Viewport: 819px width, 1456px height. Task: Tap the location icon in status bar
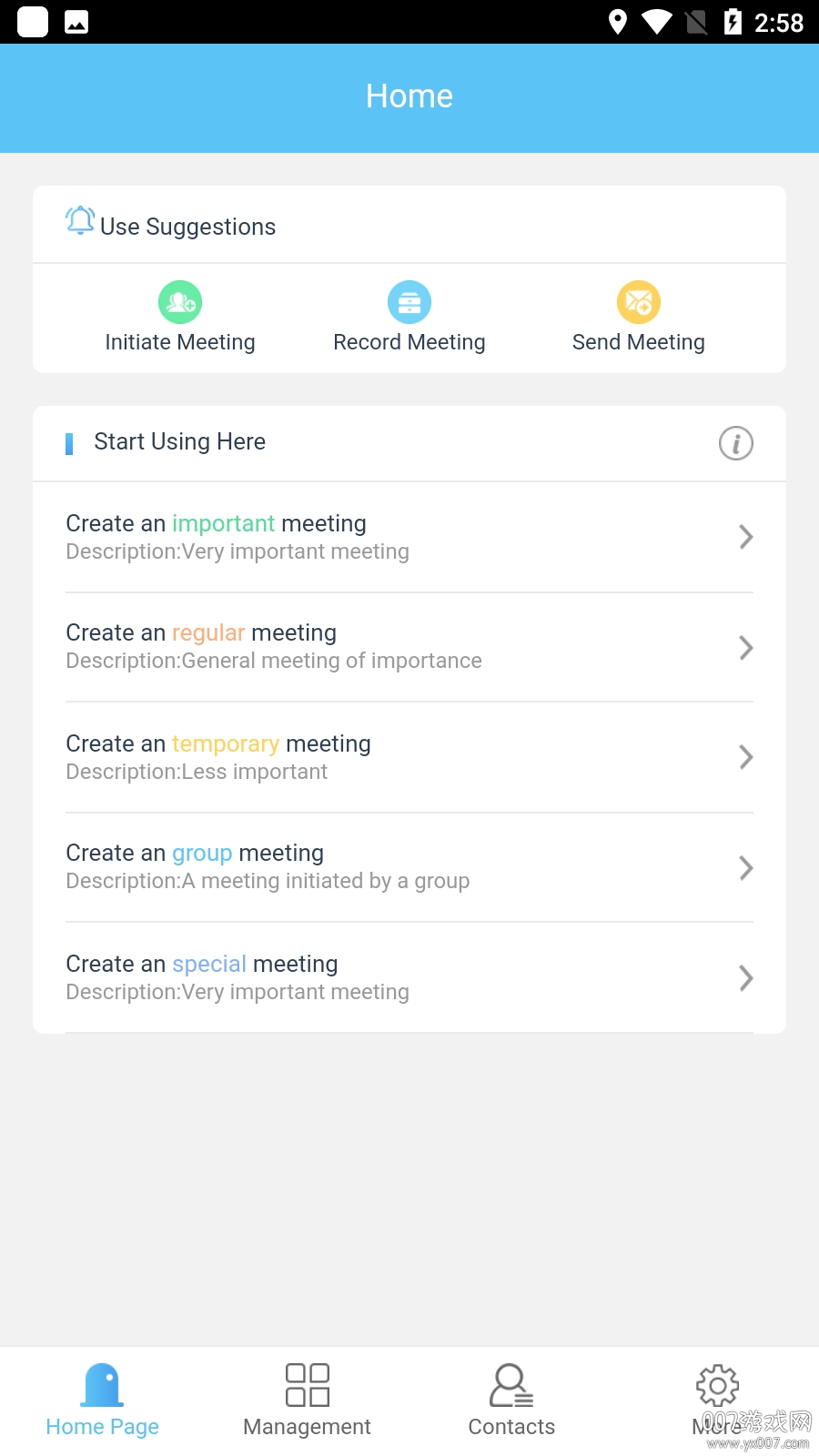[x=618, y=22]
